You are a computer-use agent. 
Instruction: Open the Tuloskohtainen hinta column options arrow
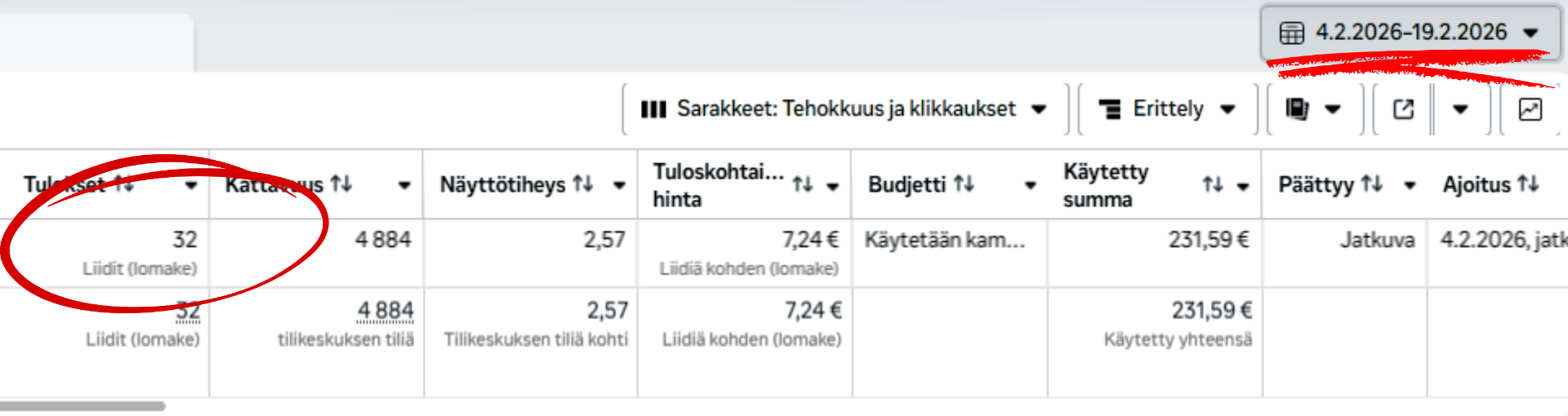coord(833,186)
